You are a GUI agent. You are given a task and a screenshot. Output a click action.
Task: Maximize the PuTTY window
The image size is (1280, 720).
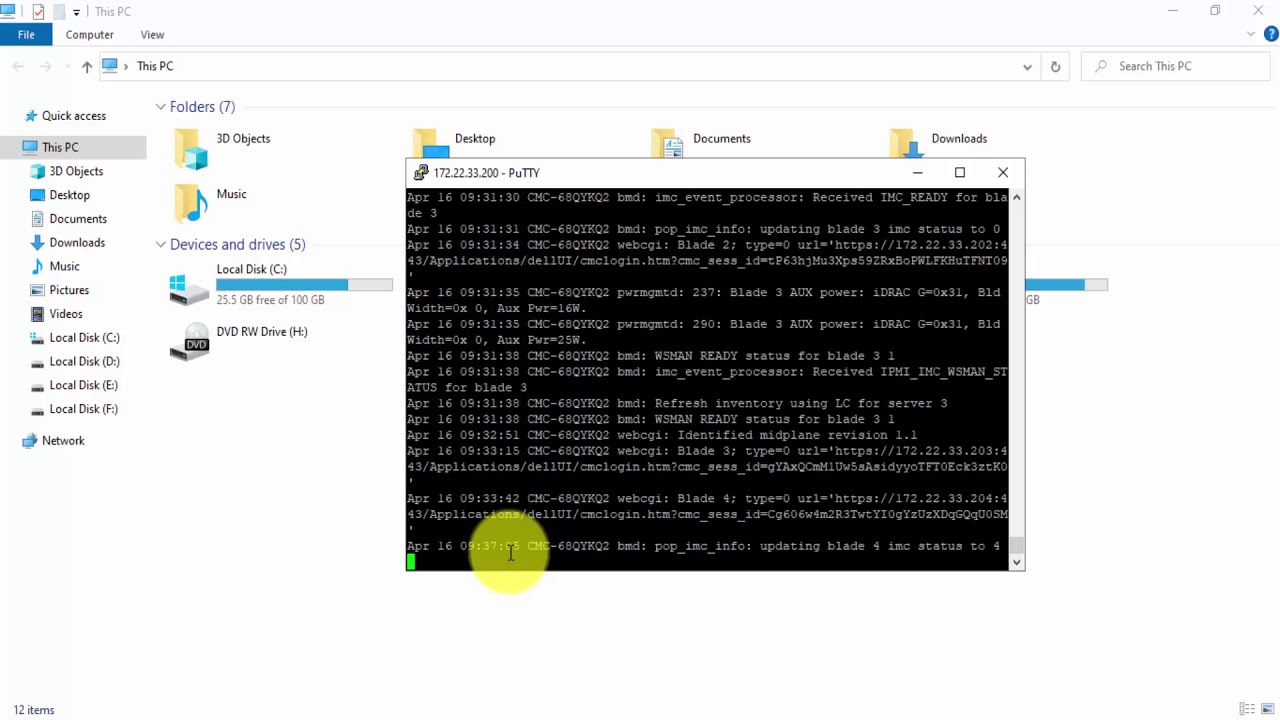960,173
